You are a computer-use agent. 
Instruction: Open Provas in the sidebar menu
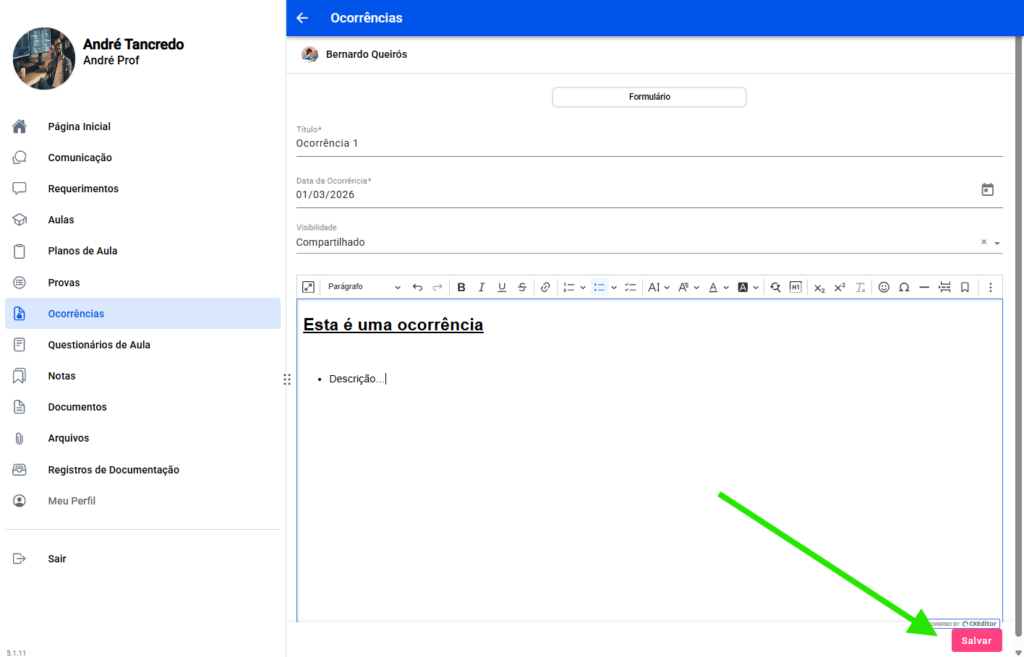64,283
